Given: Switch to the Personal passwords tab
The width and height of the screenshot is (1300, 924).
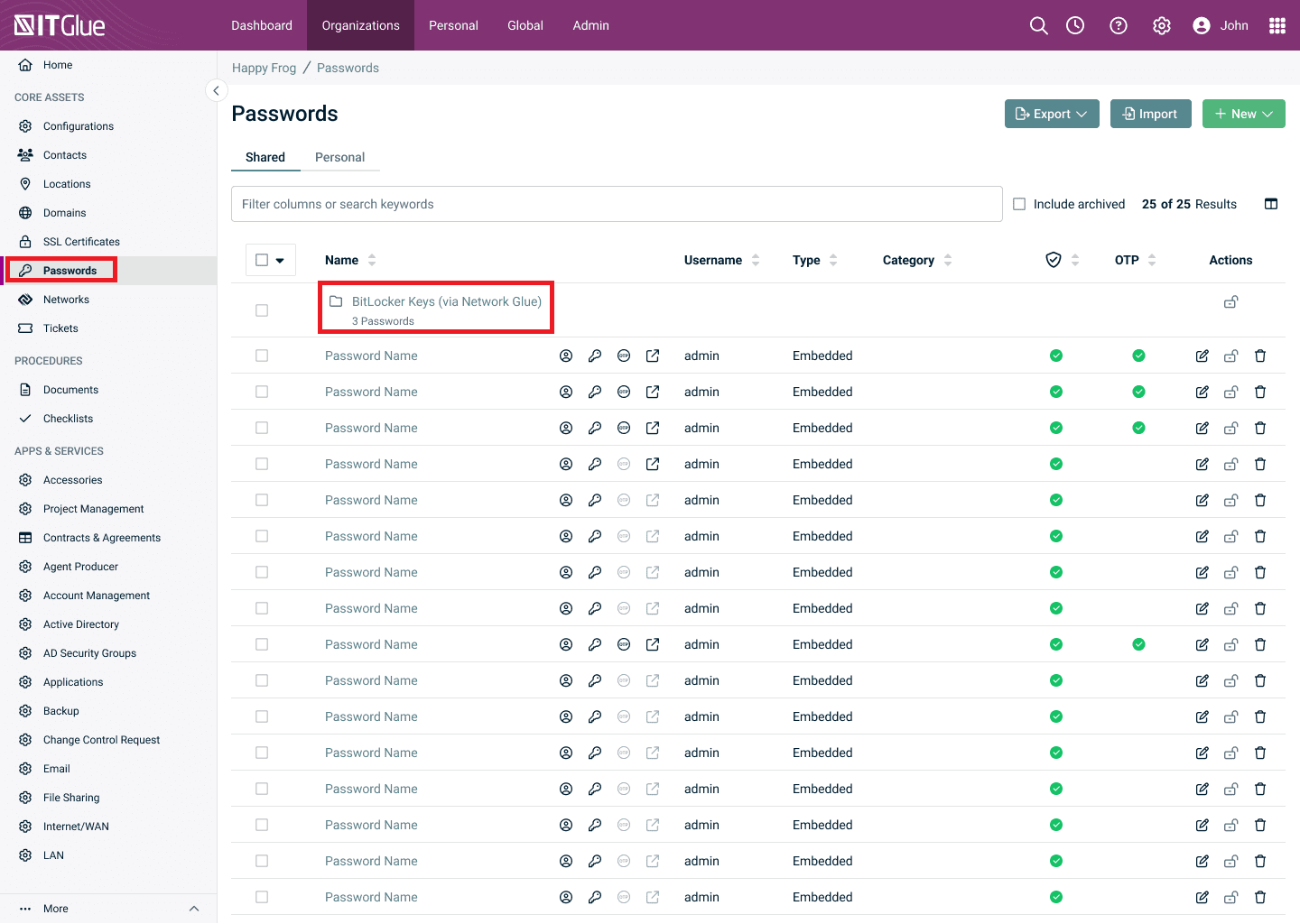Looking at the screenshot, I should point(340,157).
